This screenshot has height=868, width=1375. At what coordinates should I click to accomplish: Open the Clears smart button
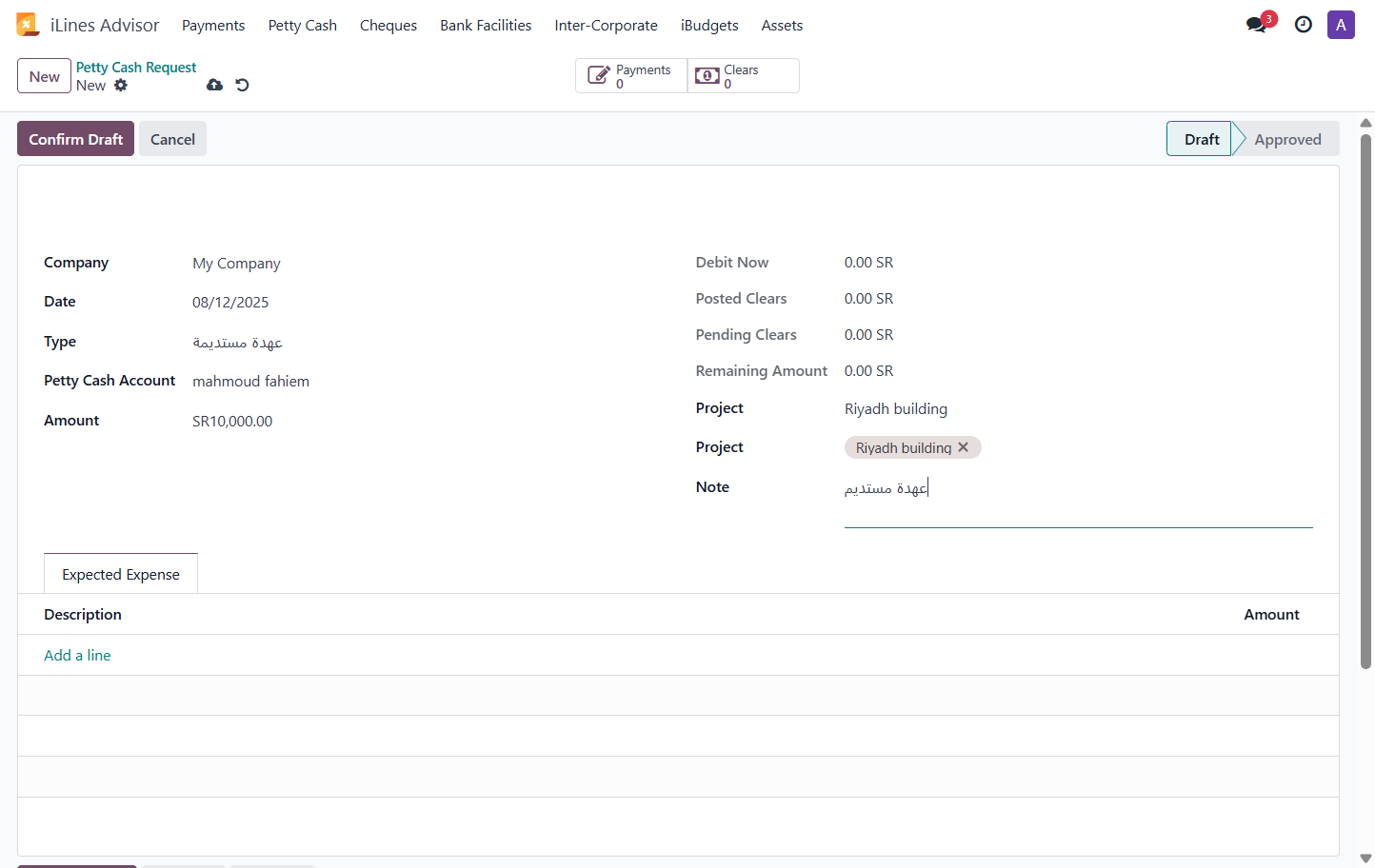744,76
